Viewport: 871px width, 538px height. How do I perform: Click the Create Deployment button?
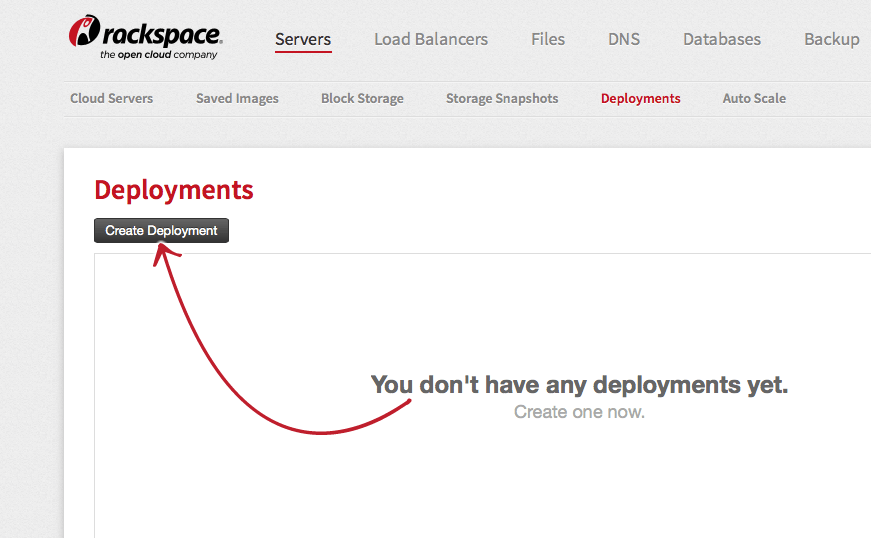click(x=161, y=230)
